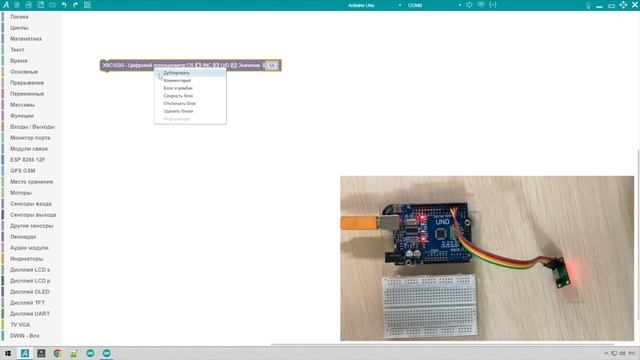The image size is (640, 360).
Task: Open the Монитор порта category
Action: (x=31, y=138)
